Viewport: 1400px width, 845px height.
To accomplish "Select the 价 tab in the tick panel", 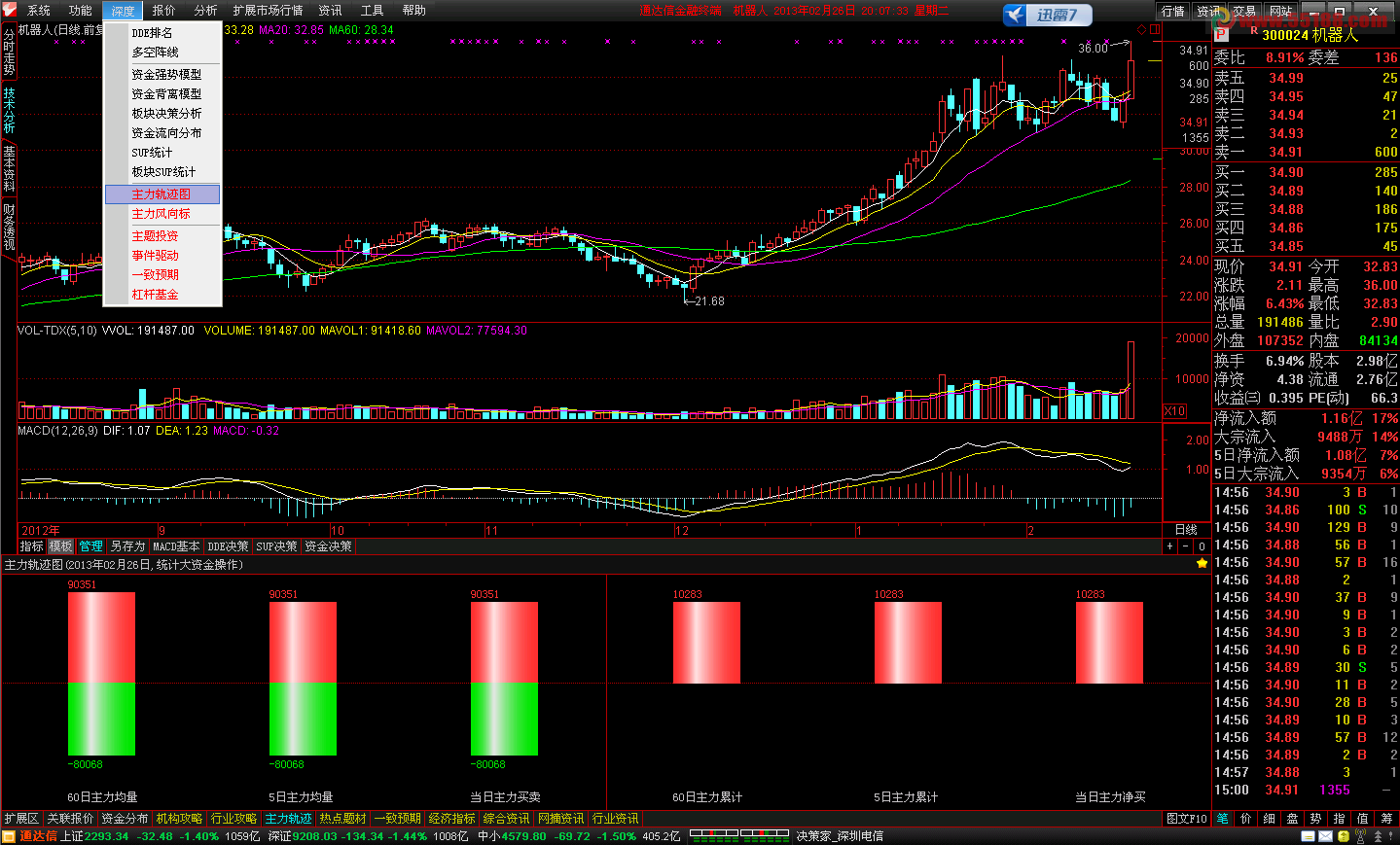I will click(x=1245, y=819).
